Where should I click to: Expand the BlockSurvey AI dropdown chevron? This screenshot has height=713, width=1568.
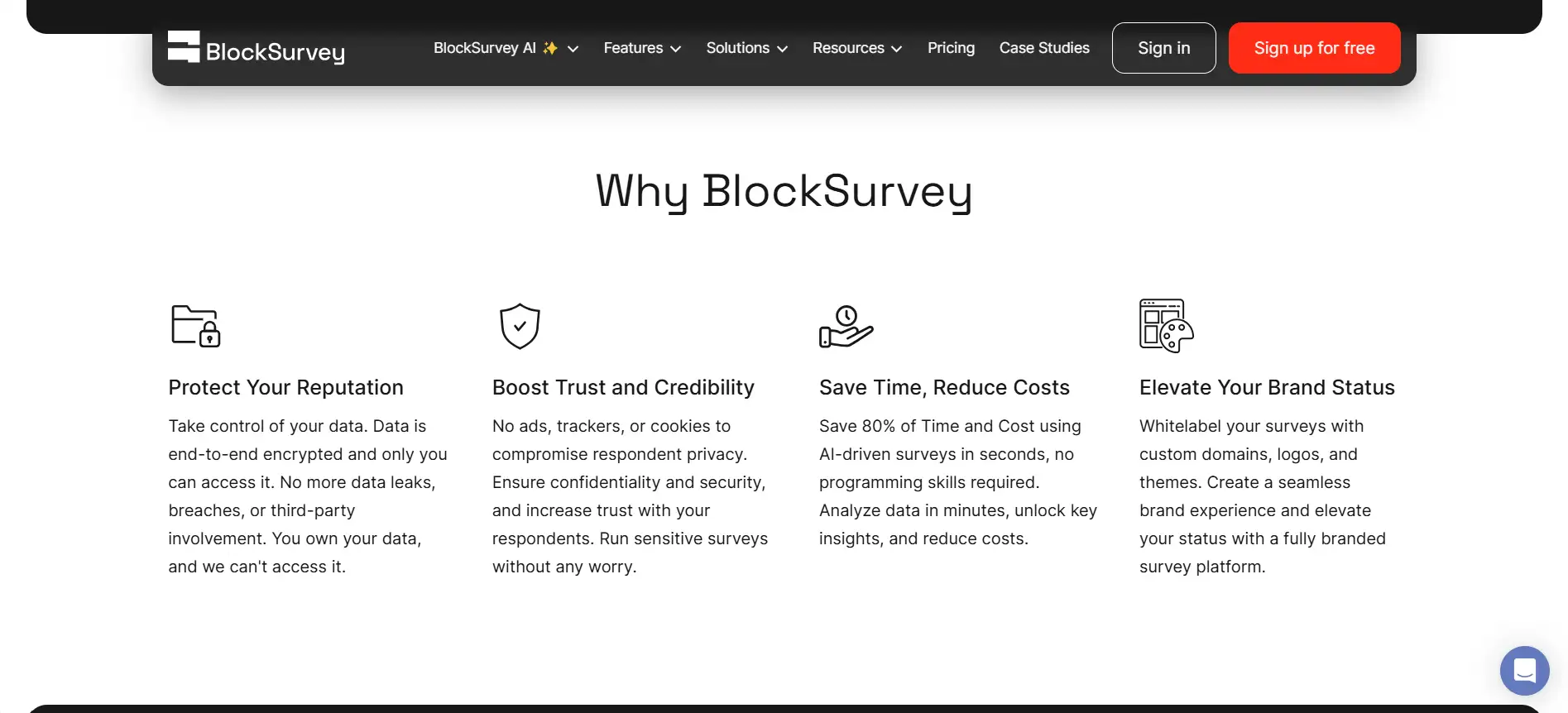(x=573, y=49)
